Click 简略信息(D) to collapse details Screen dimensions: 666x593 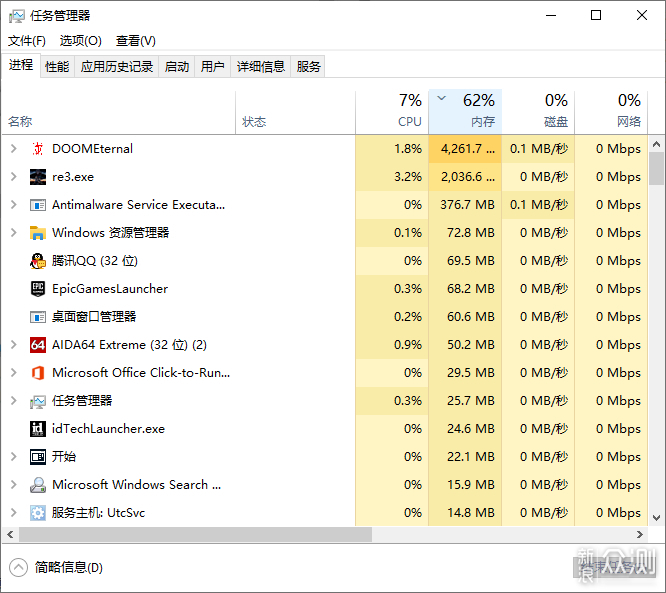coord(56,568)
